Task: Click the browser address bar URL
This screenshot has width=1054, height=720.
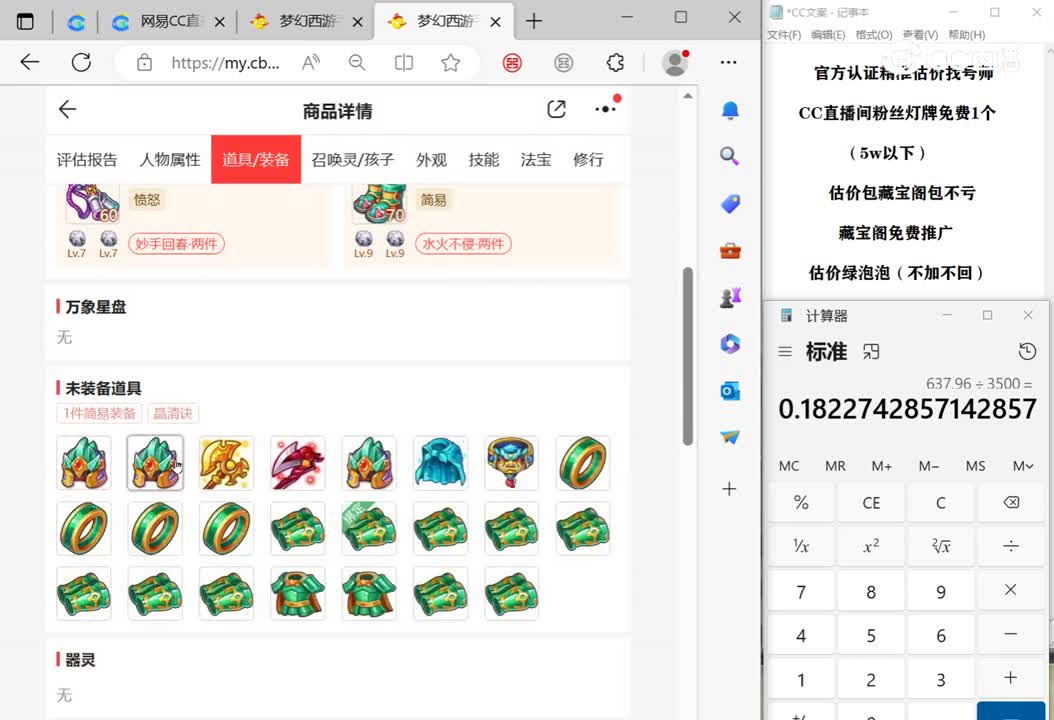Action: [225, 63]
